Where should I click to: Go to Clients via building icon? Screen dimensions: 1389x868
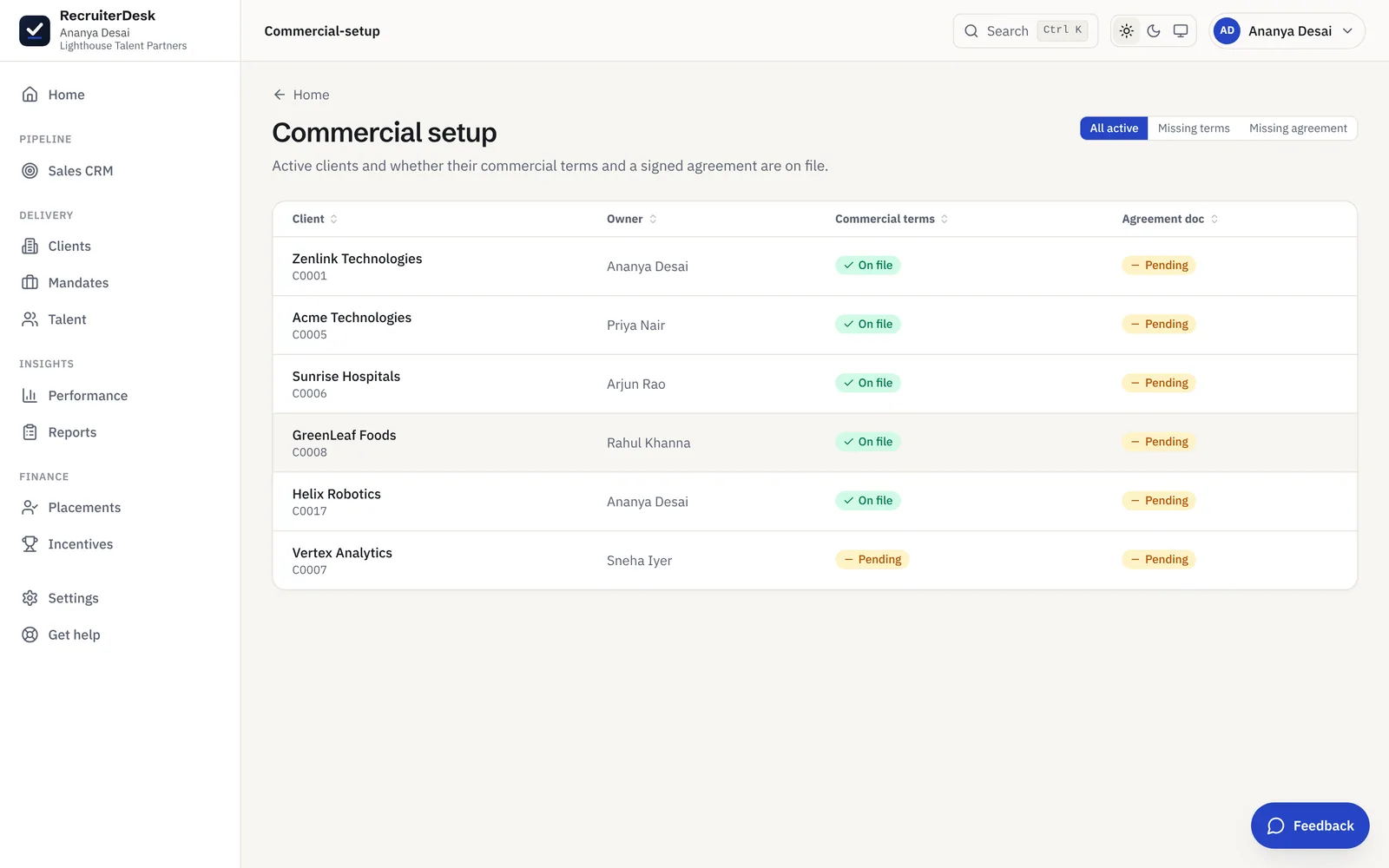coord(30,247)
